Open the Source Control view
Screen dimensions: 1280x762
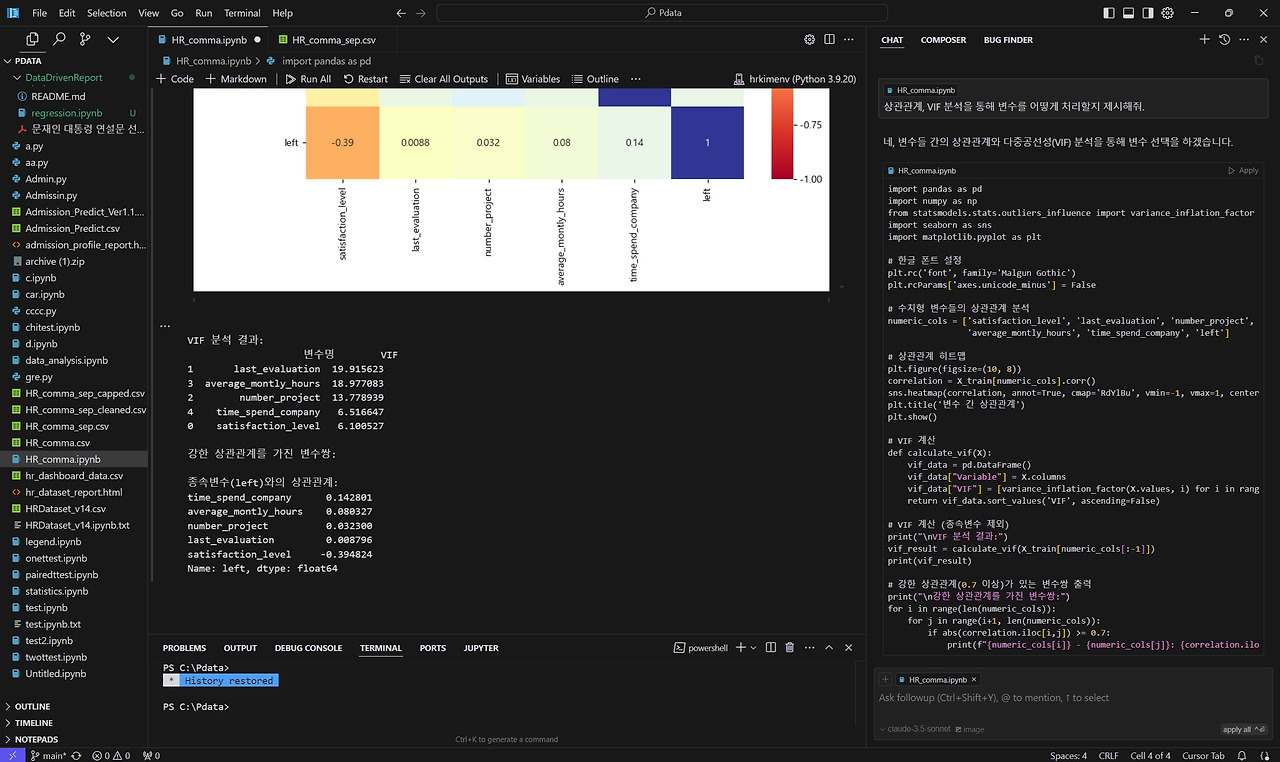pyautogui.click(x=85, y=39)
